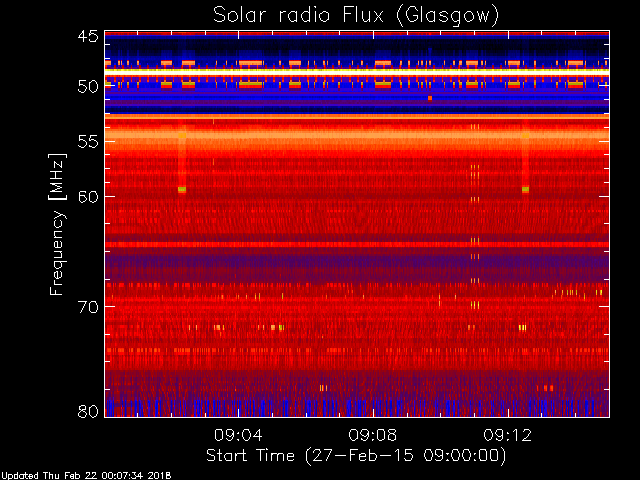Click the 09:08 time tick label

click(x=373, y=435)
